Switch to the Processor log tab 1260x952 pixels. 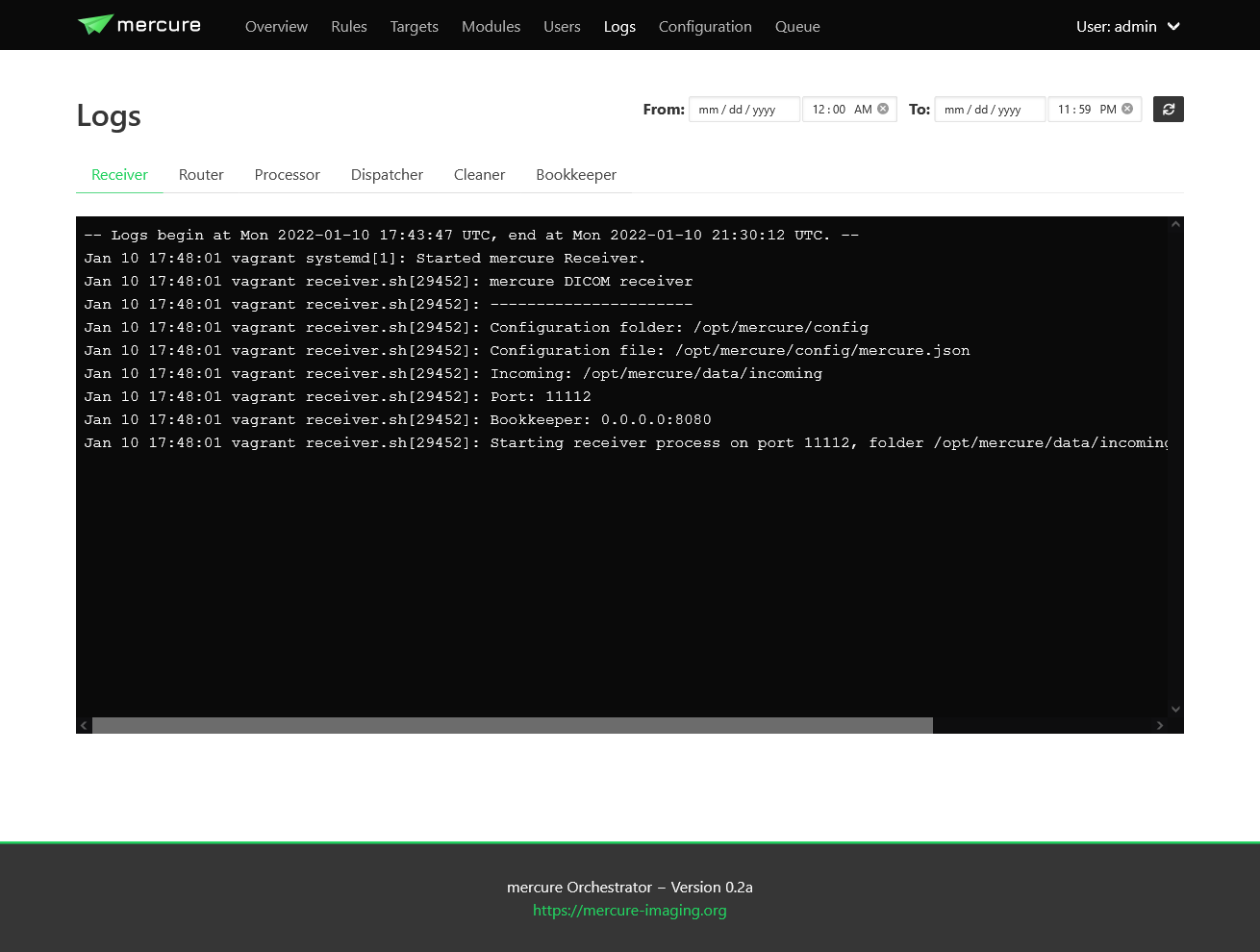pos(287,174)
